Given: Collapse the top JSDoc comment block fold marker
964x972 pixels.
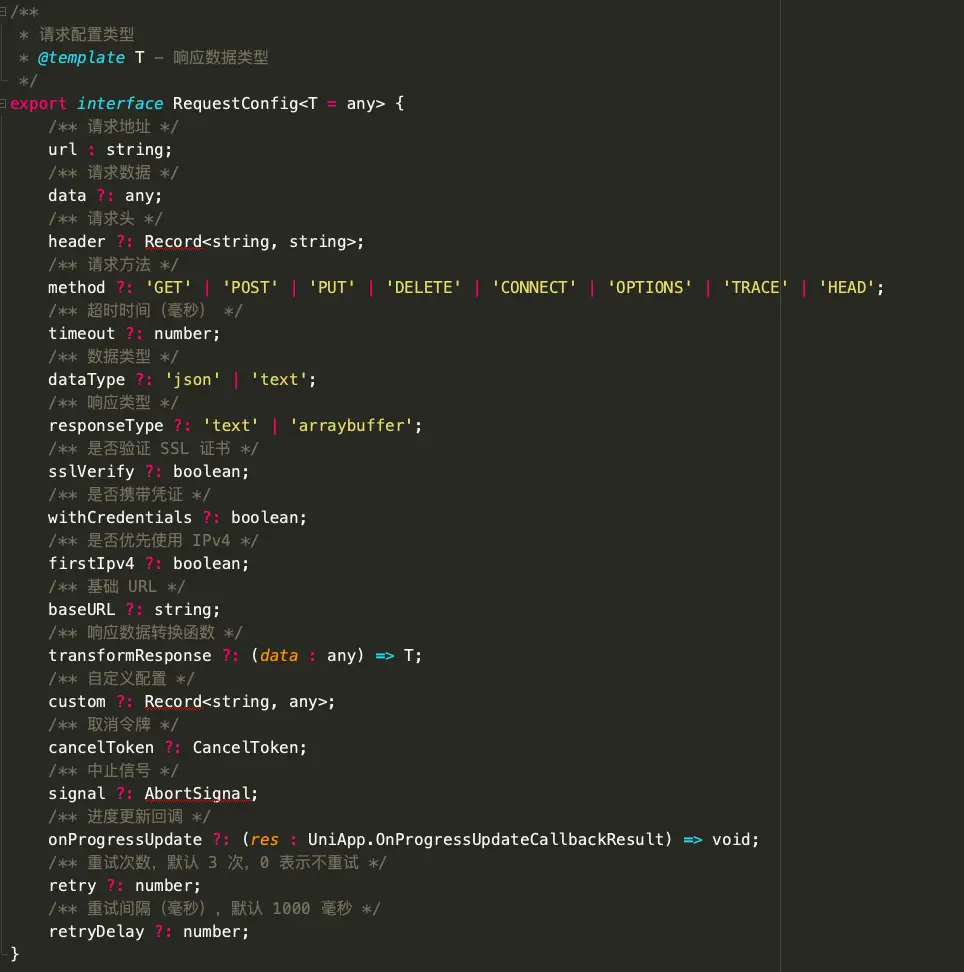Looking at the screenshot, I should pyautogui.click(x=5, y=11).
